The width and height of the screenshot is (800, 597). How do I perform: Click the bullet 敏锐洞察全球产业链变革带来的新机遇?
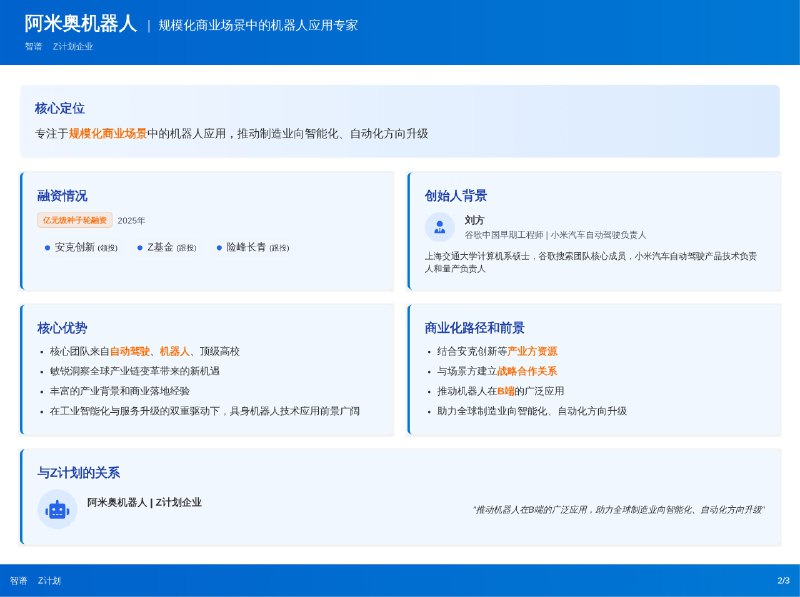point(135,371)
